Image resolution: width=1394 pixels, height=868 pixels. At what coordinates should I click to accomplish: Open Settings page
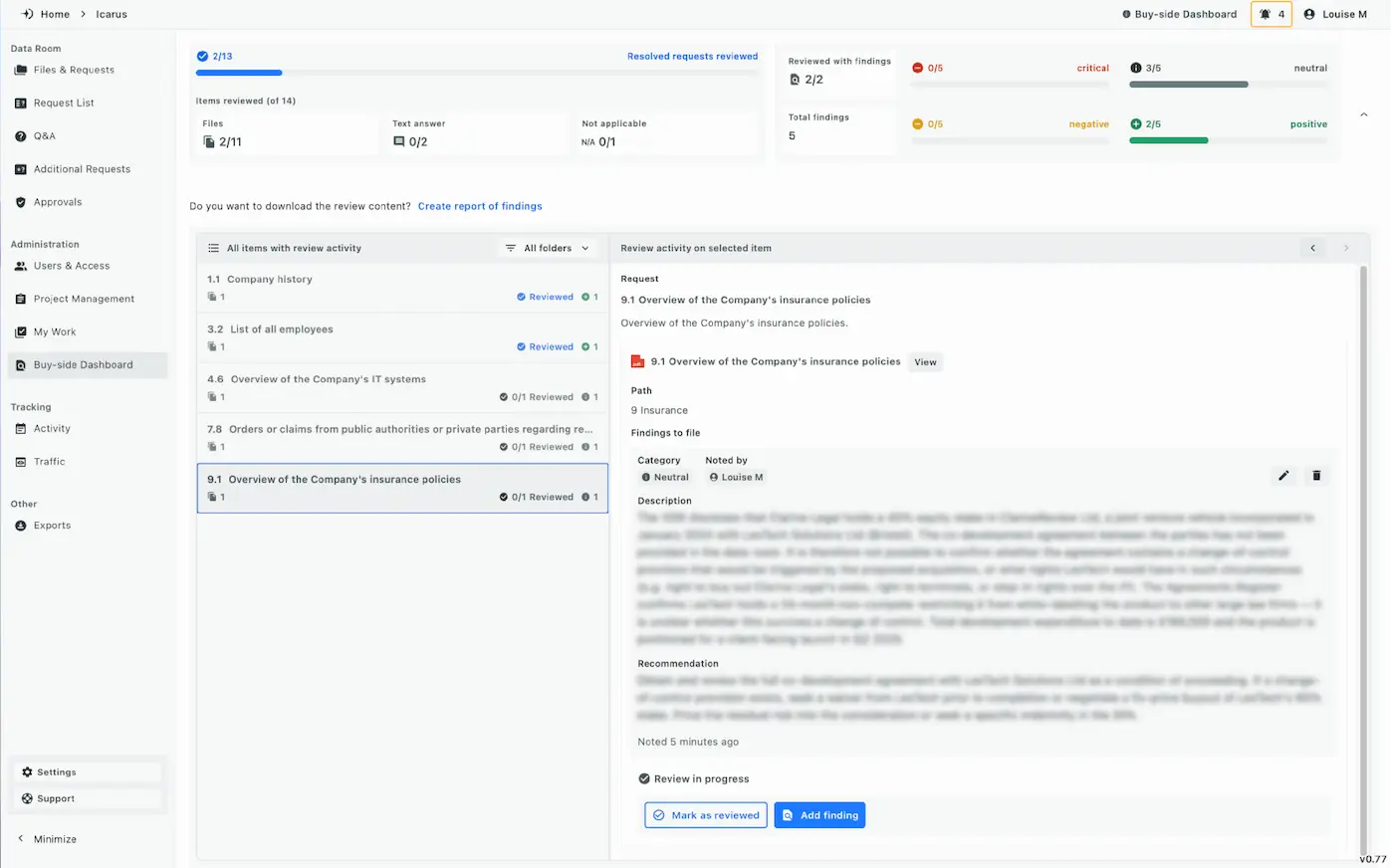tap(88, 772)
